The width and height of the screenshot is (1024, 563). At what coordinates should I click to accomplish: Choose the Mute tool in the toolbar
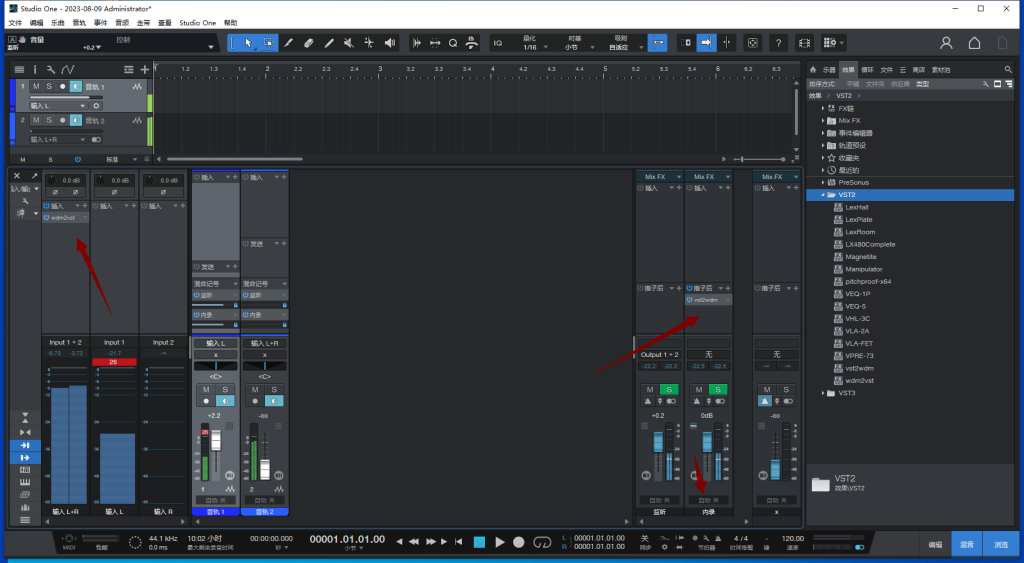349,43
